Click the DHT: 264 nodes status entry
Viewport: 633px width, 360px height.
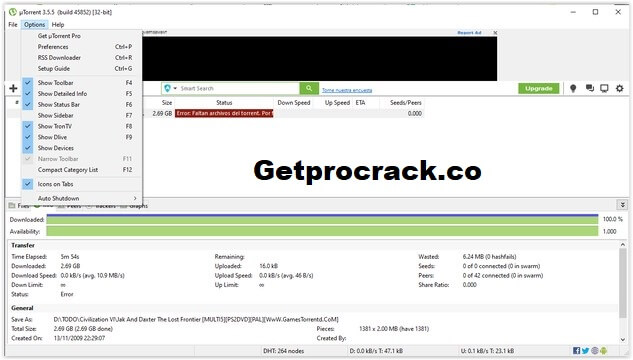pos(283,351)
